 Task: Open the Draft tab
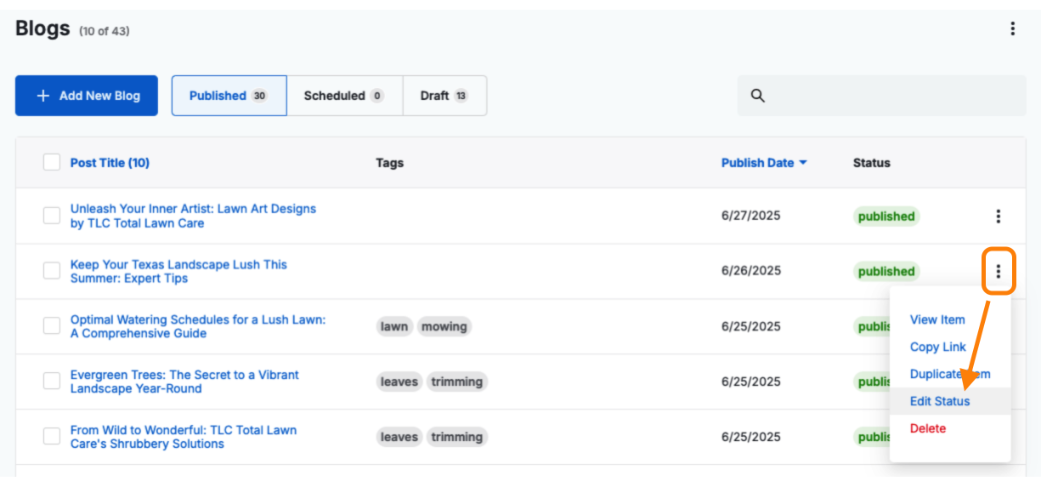(444, 96)
